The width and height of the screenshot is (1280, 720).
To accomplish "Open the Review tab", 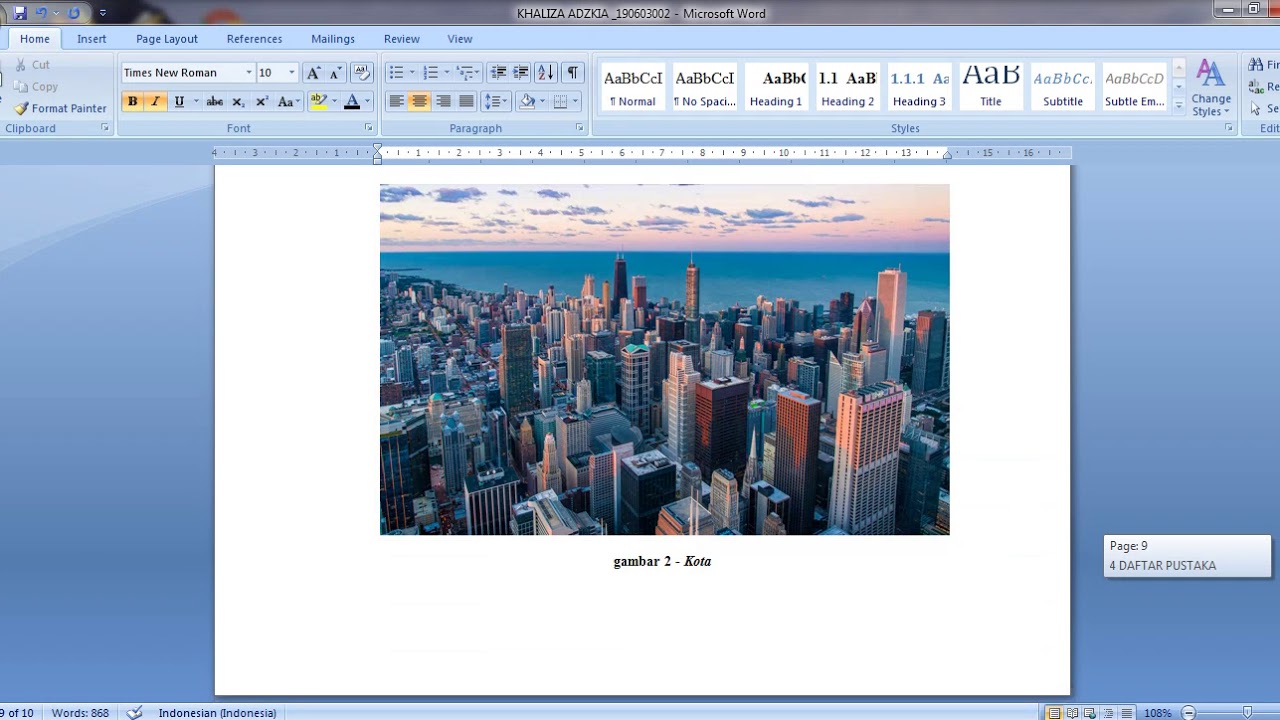I will coord(402,39).
